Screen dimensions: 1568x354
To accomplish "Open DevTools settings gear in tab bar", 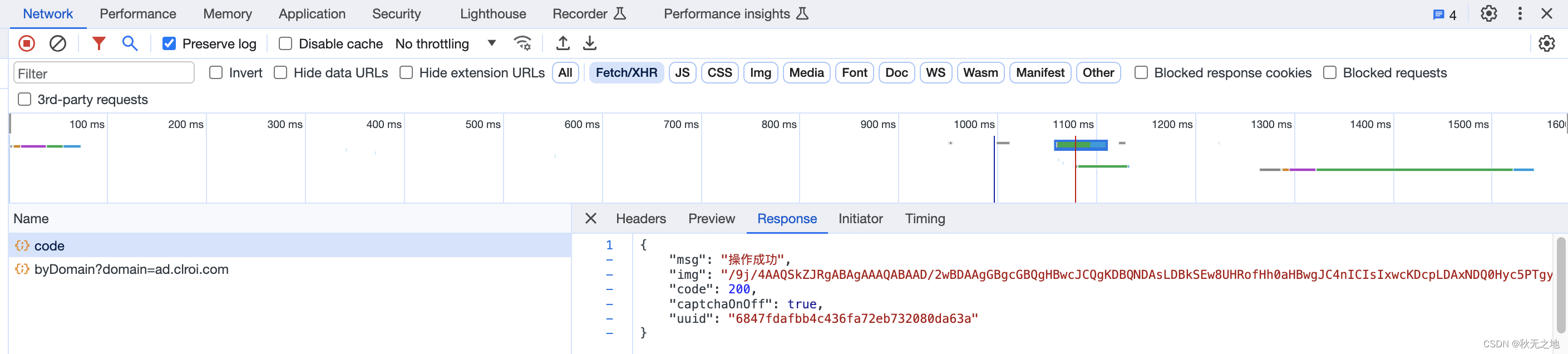I will (1488, 13).
